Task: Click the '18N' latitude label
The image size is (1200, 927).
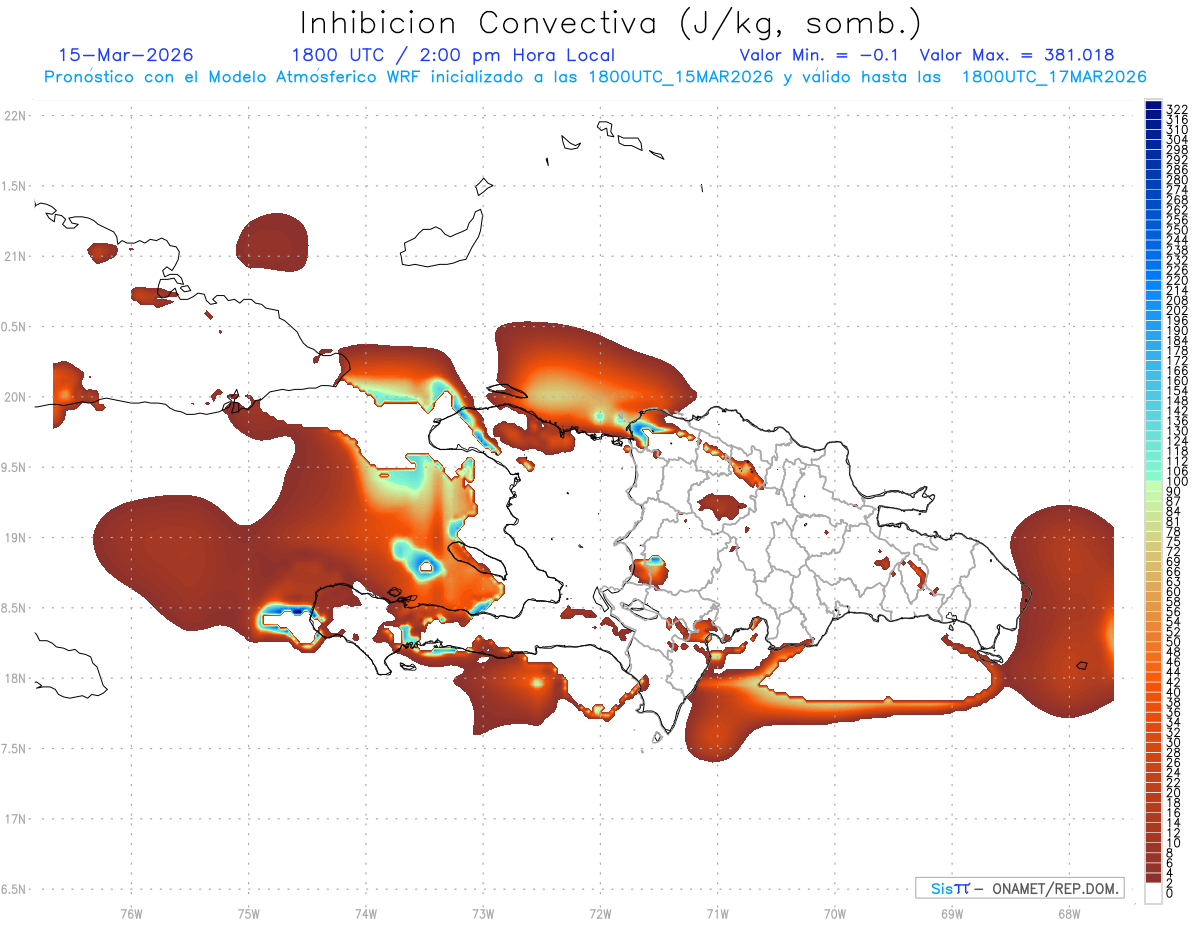Action: pyautogui.click(x=14, y=678)
